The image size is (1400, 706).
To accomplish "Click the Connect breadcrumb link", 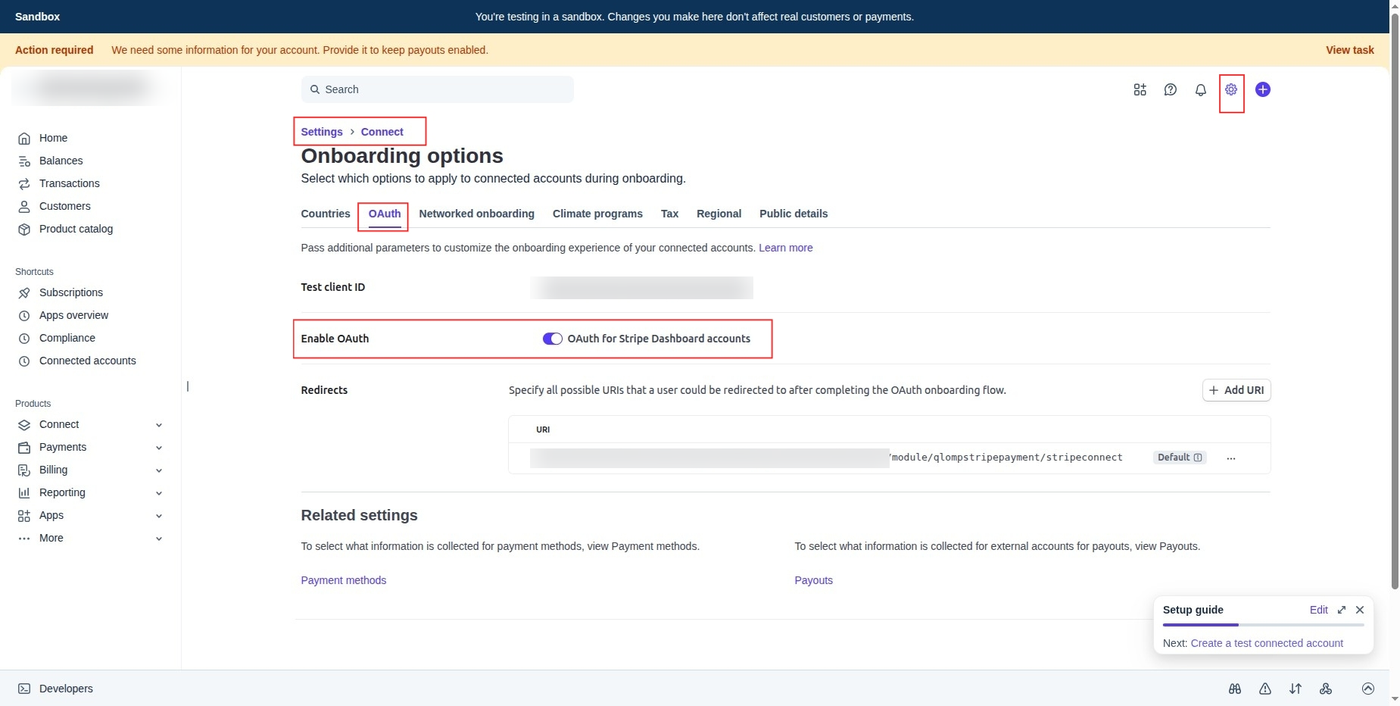I will (x=382, y=132).
